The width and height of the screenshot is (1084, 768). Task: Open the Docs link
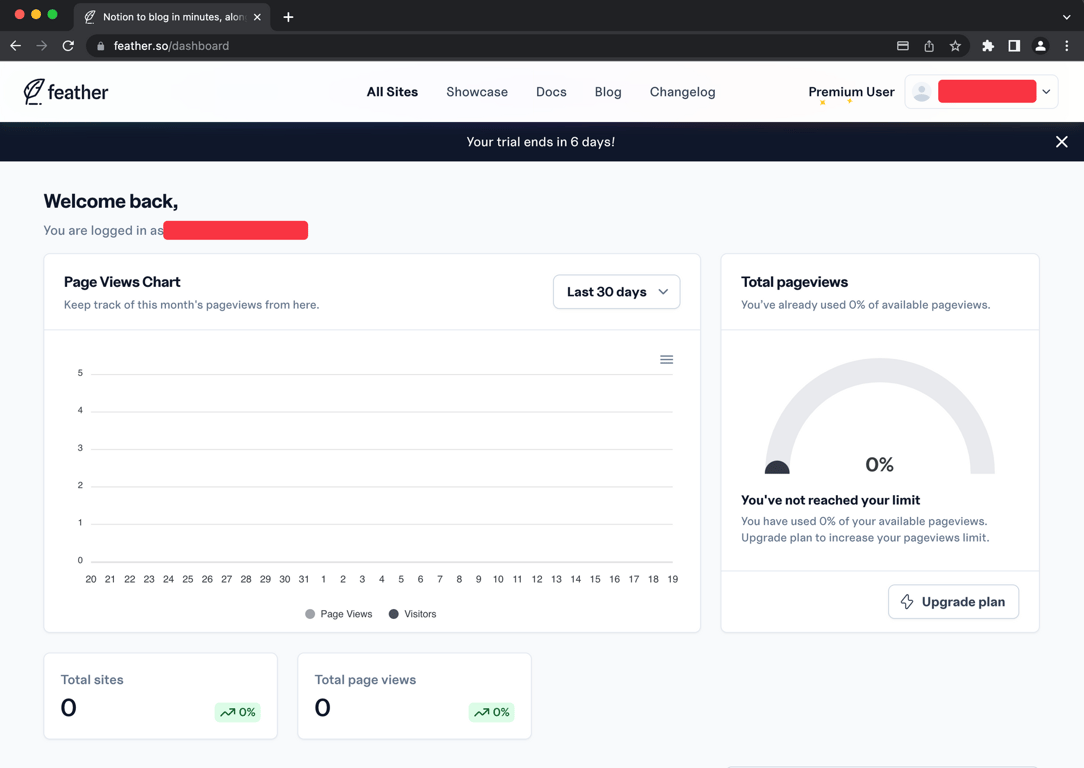click(x=551, y=92)
